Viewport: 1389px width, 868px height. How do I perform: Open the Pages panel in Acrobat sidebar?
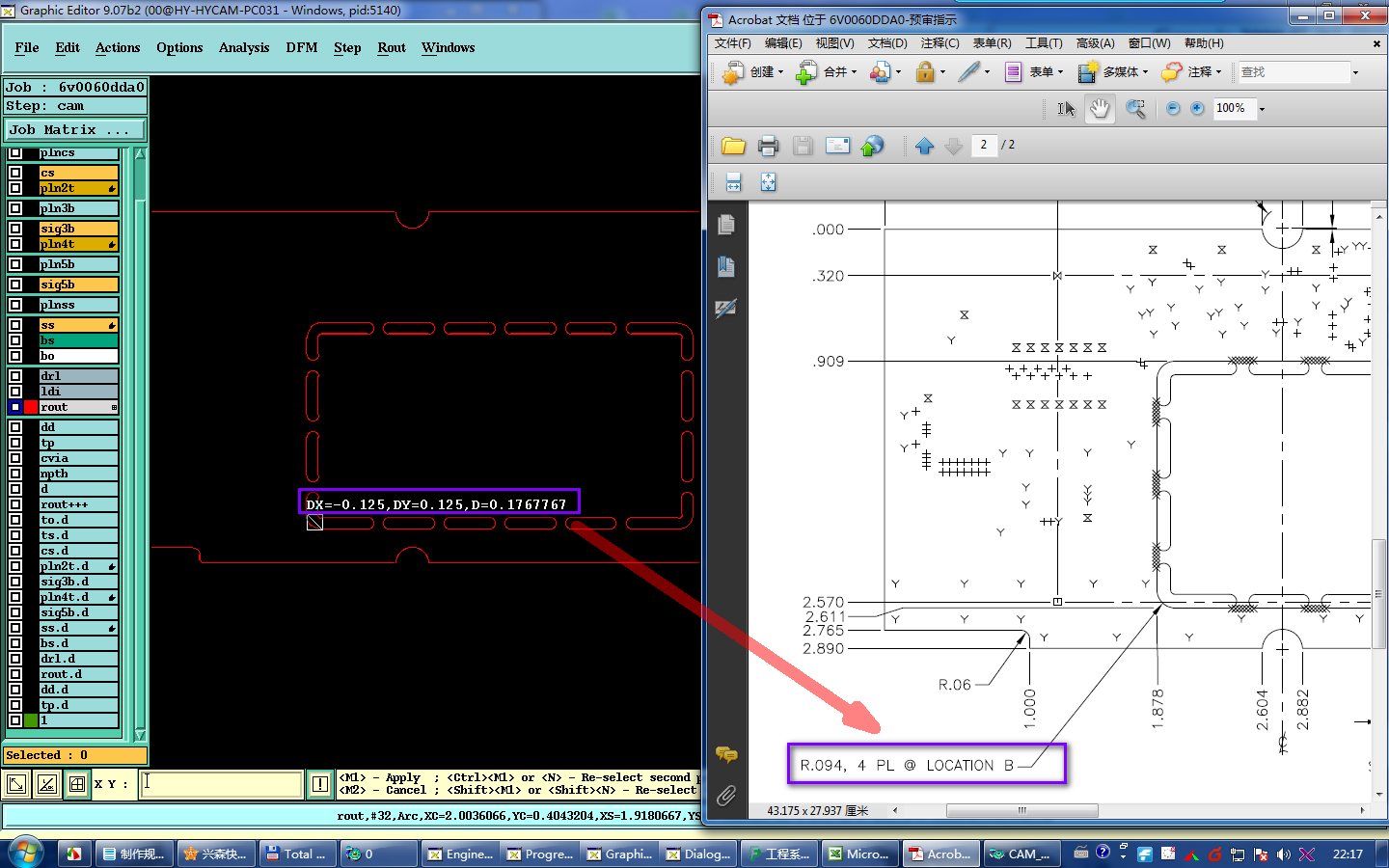point(726,225)
